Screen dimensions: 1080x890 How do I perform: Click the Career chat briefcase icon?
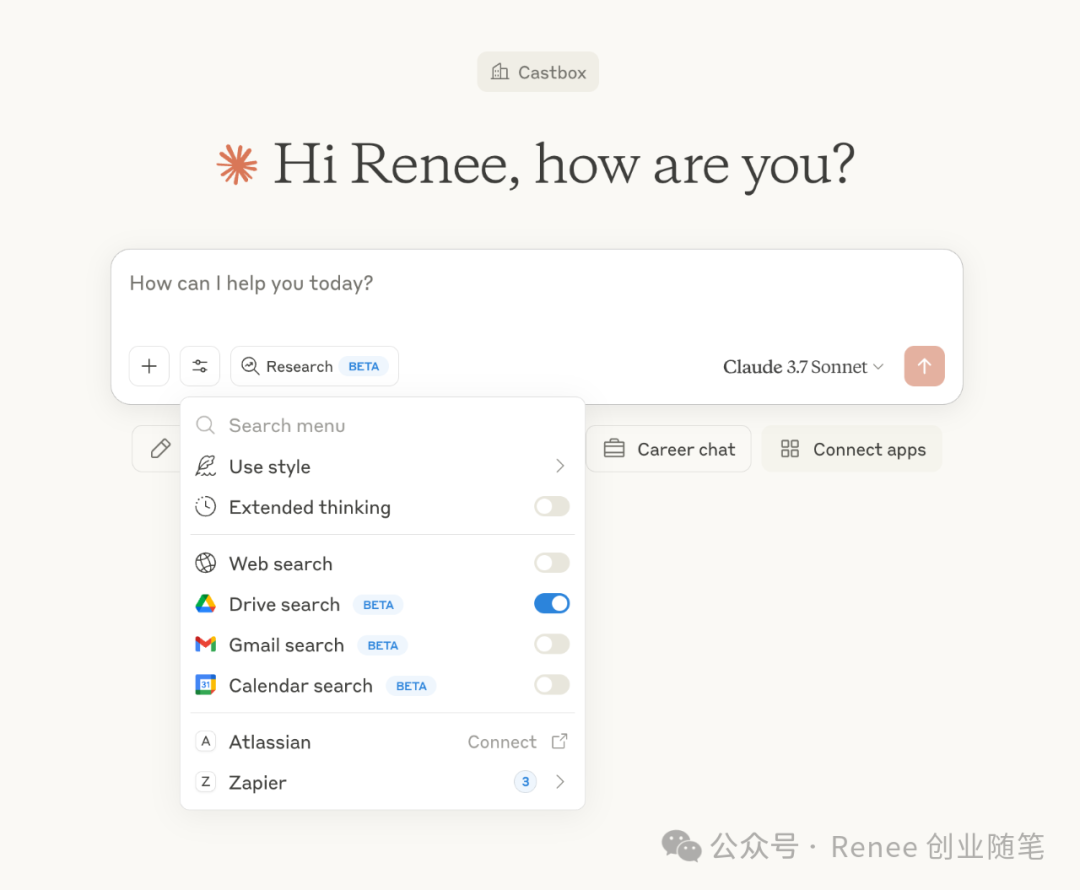click(614, 449)
